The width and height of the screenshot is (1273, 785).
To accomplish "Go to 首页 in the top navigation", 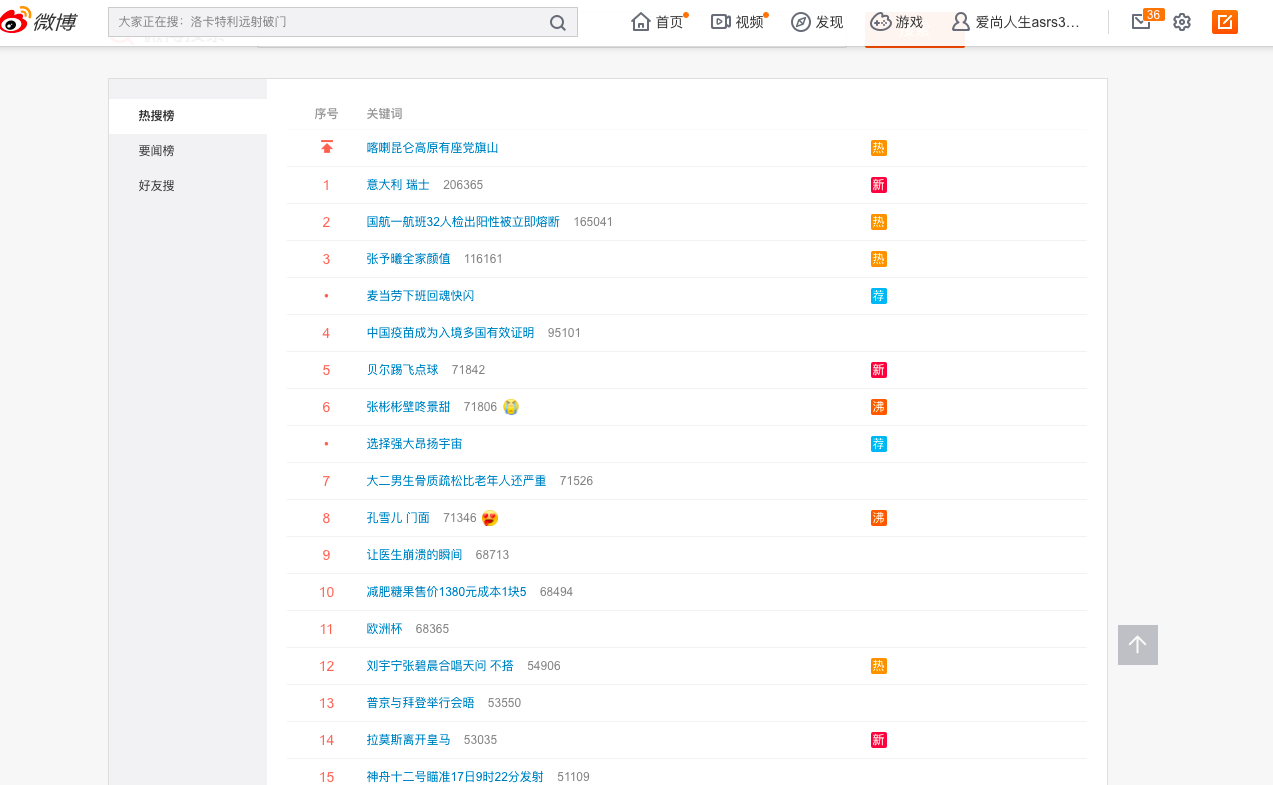I will click(x=669, y=22).
